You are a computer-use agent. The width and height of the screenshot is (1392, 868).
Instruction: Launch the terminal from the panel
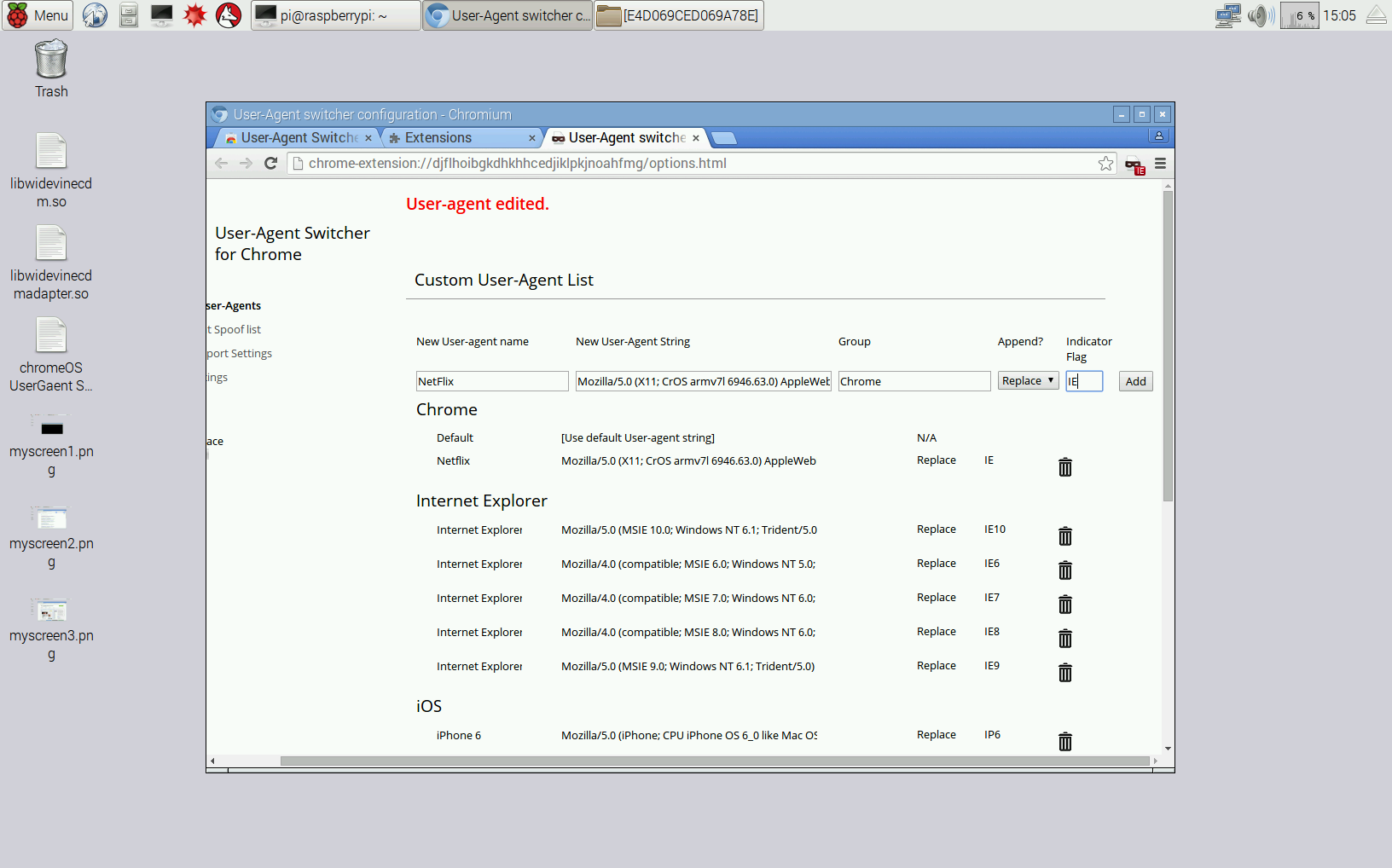click(x=161, y=15)
